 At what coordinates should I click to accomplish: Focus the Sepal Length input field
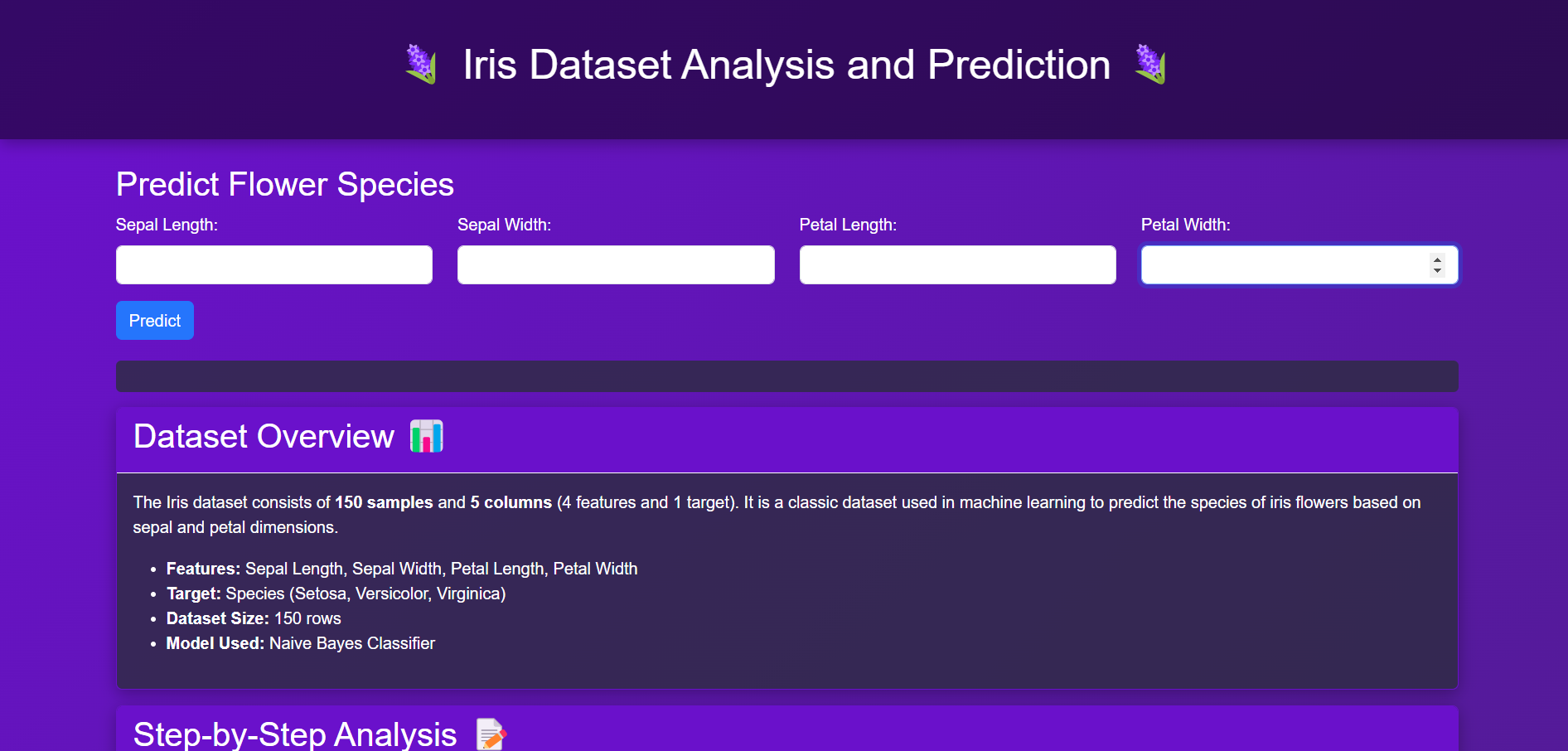click(274, 264)
